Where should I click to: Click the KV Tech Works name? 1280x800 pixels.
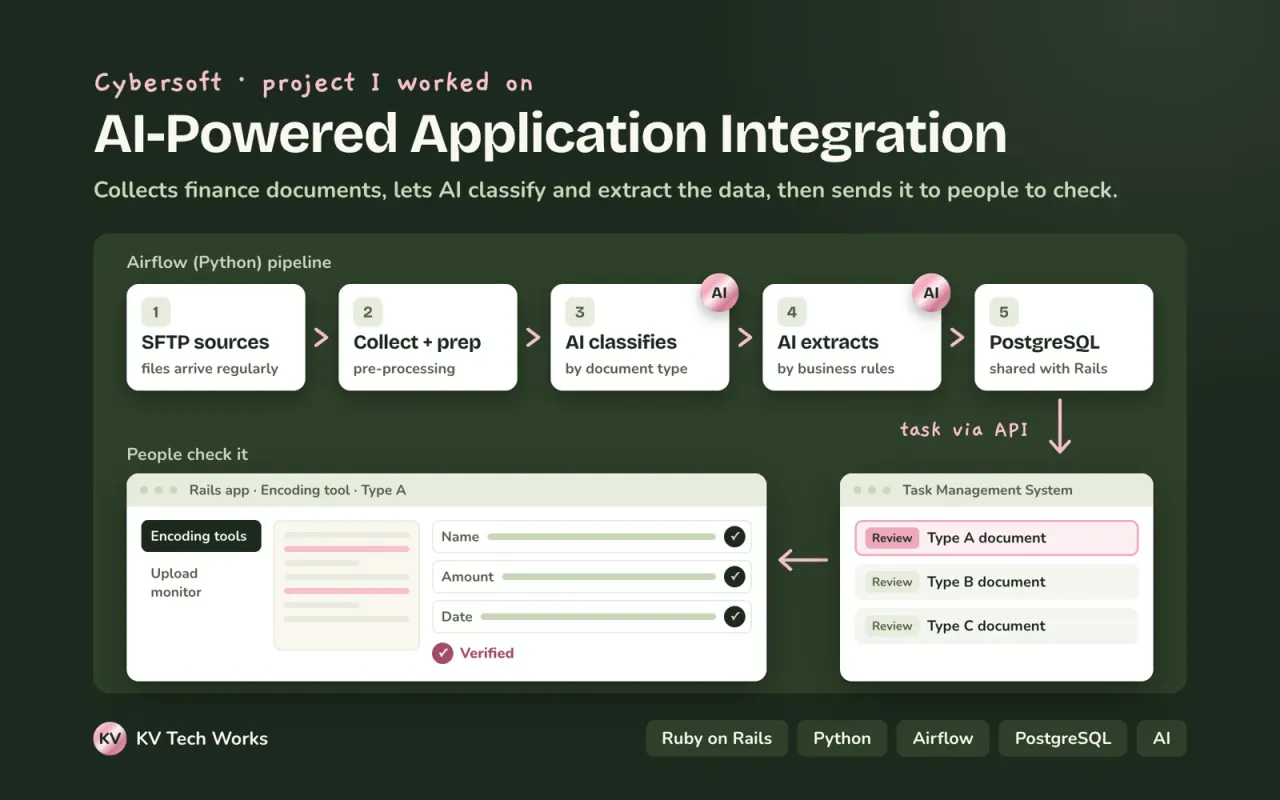point(202,739)
